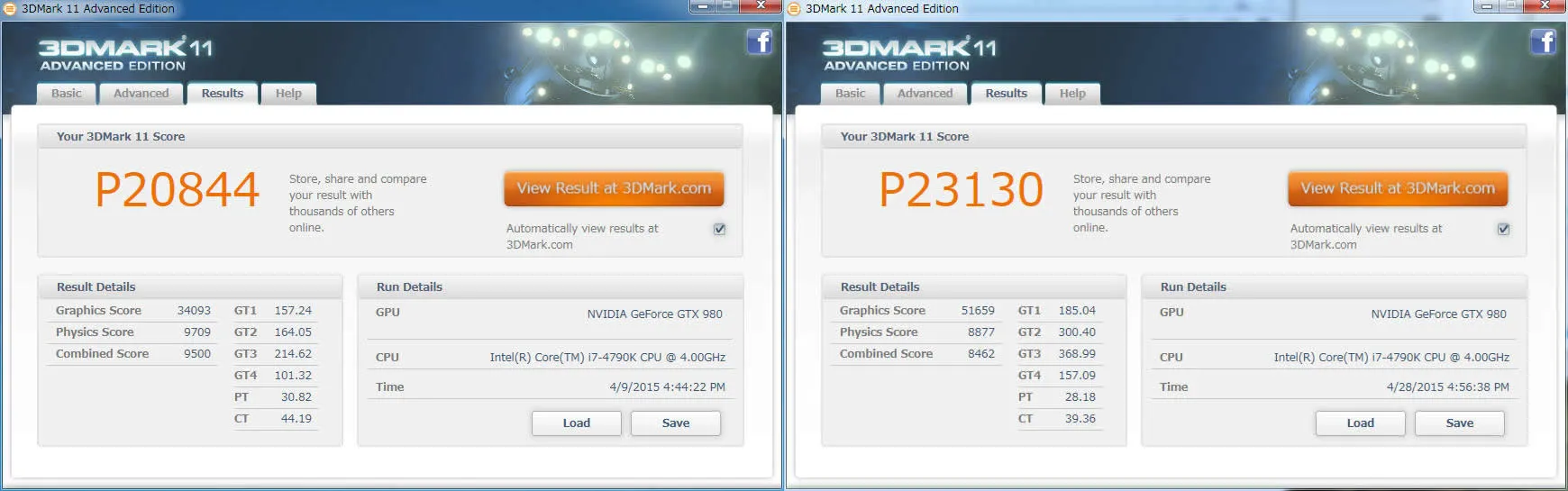
Task: Select Physics Score value 9709
Action: [x=197, y=332]
